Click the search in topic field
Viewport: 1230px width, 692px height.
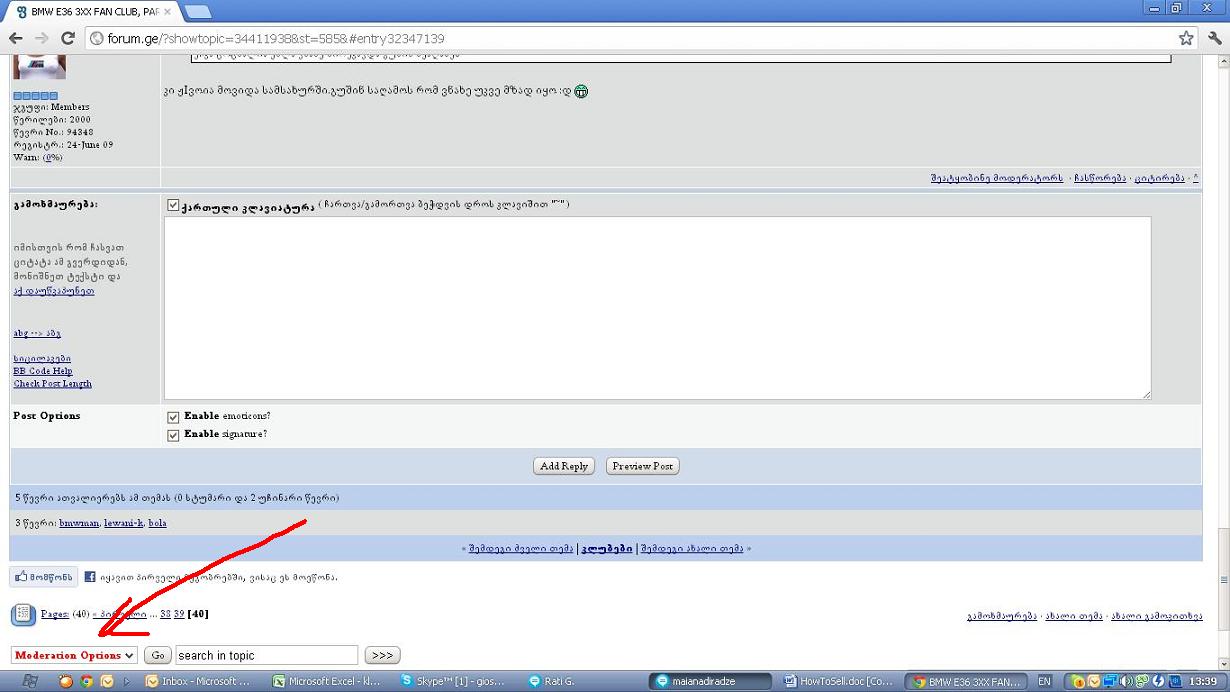[266, 655]
